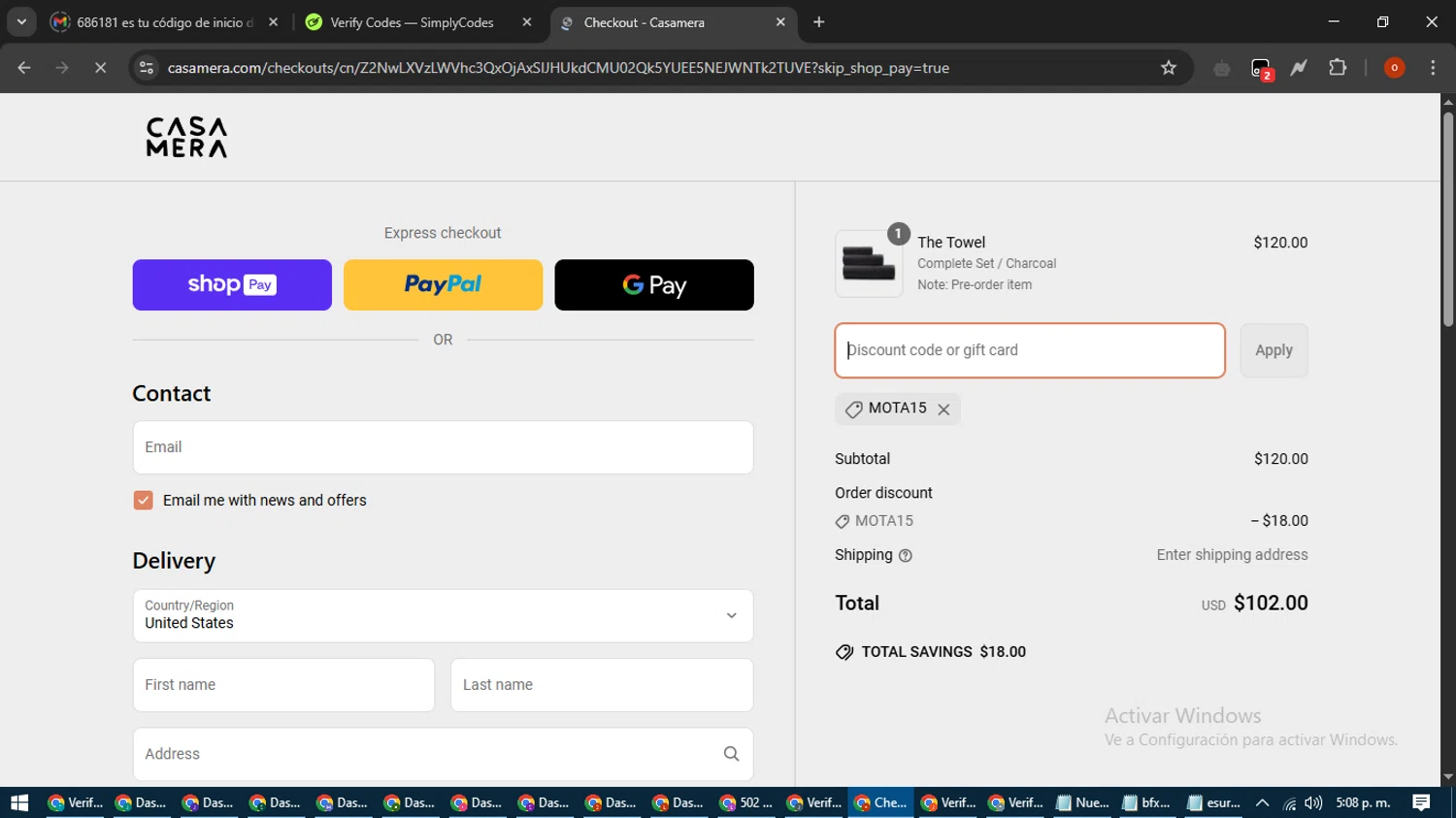Switch to the Gmail 686181 code tab
Viewport: 1456px width, 818px height.
click(165, 22)
